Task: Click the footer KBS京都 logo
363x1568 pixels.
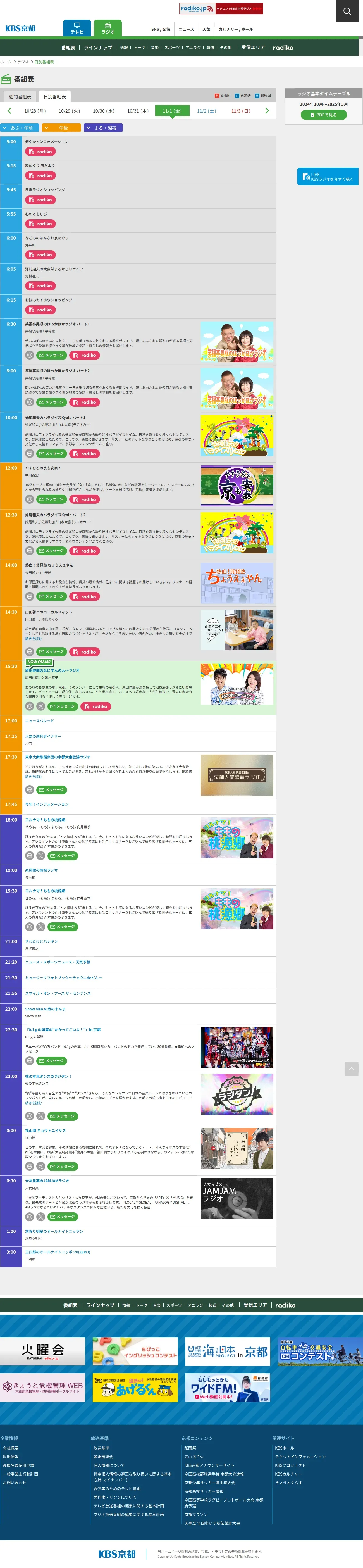Action: (x=117, y=1553)
